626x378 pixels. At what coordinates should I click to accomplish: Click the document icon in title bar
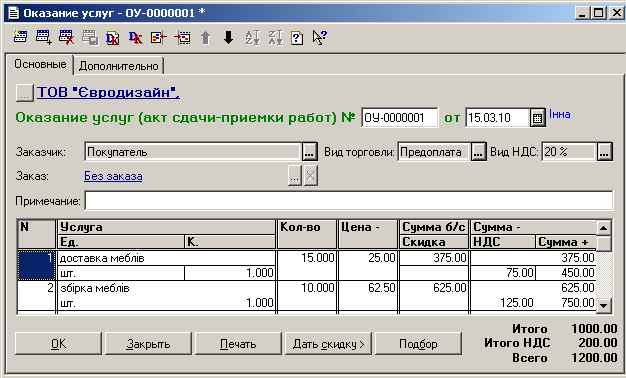click(14, 13)
